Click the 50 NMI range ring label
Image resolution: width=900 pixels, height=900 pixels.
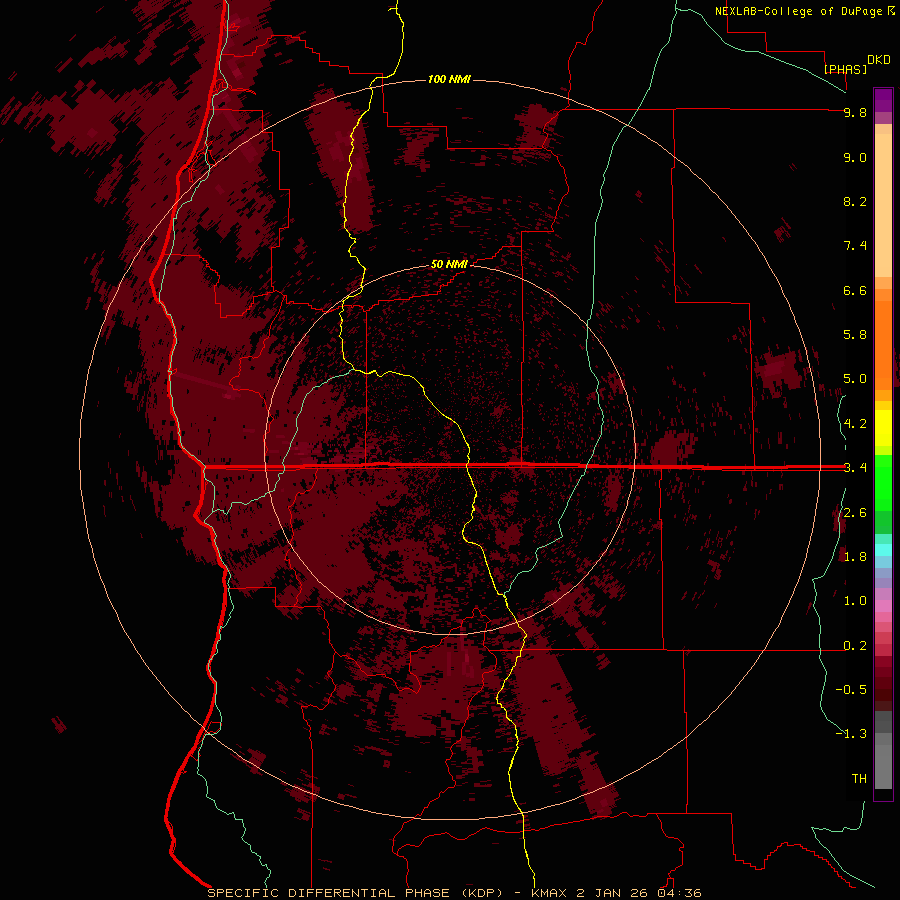pos(449,264)
